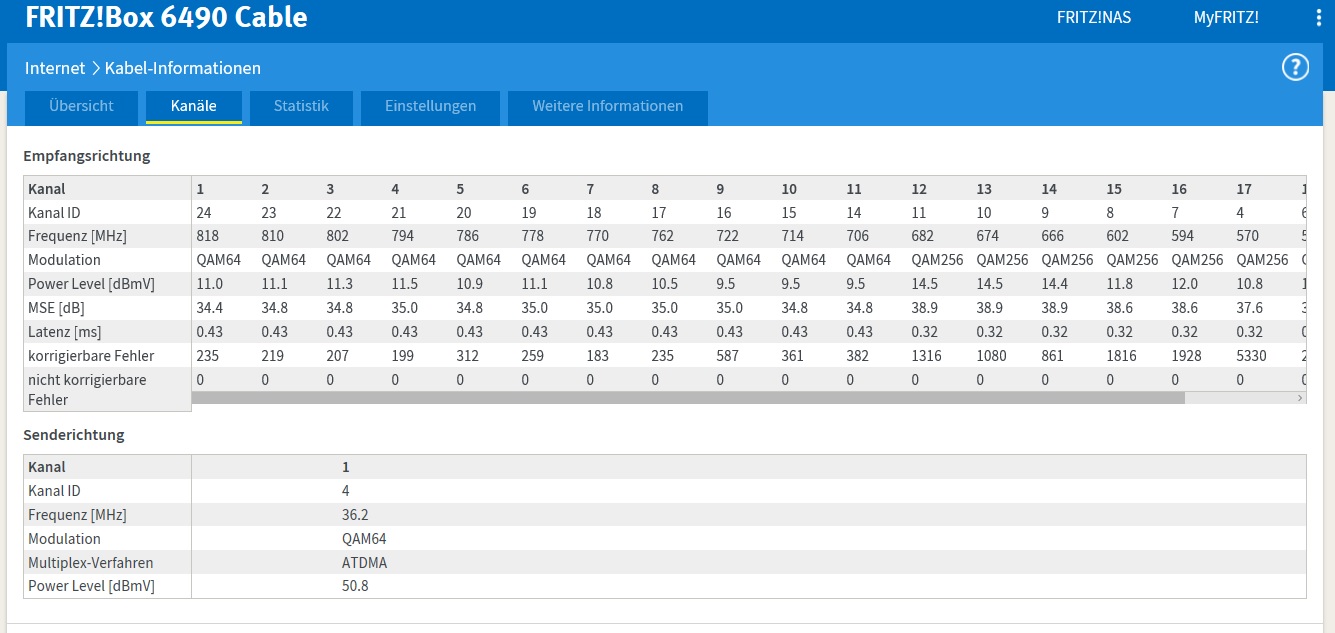
Task: Click Senderichtung Modulation value QAM64
Action: (364, 539)
